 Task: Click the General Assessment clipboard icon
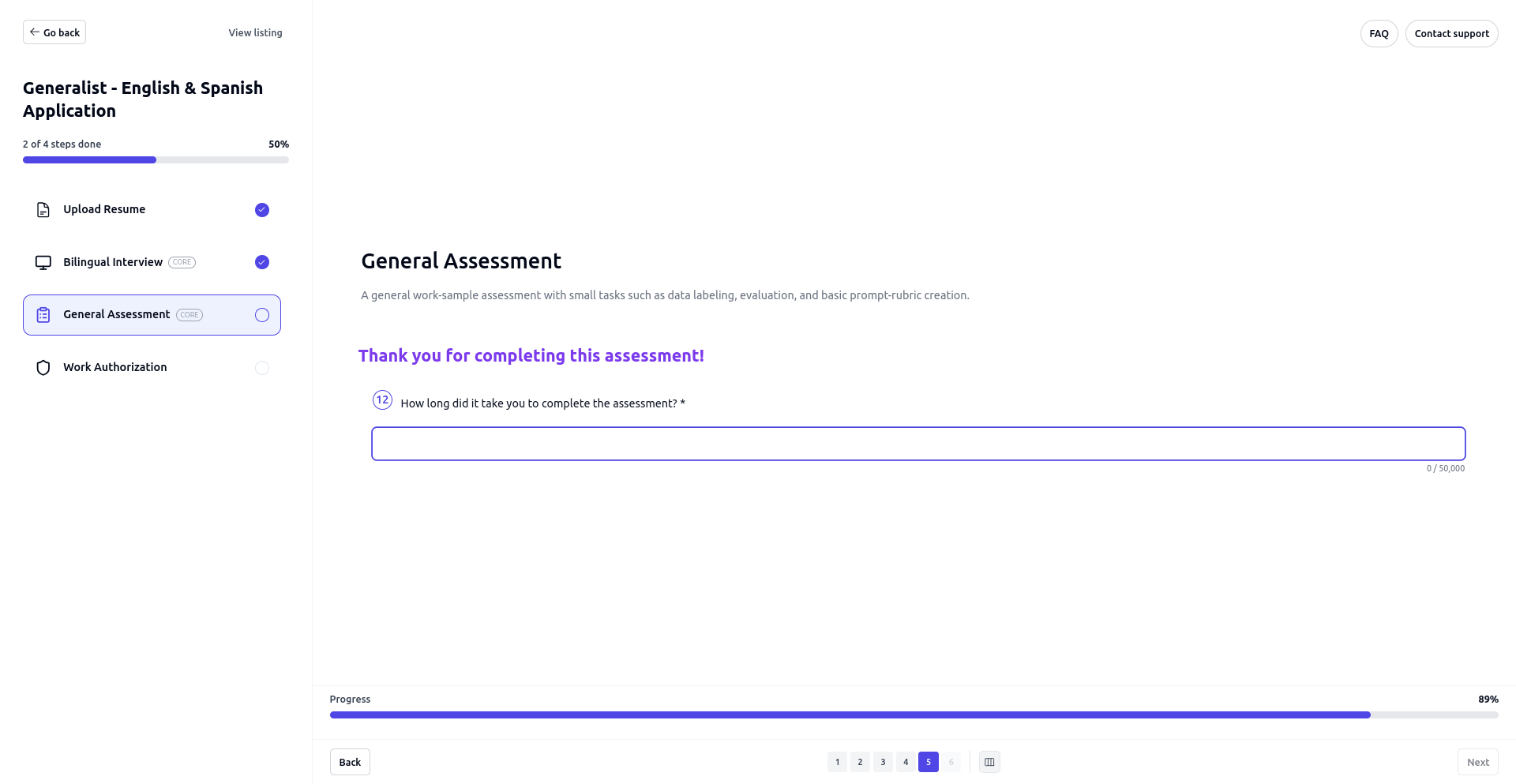43,315
